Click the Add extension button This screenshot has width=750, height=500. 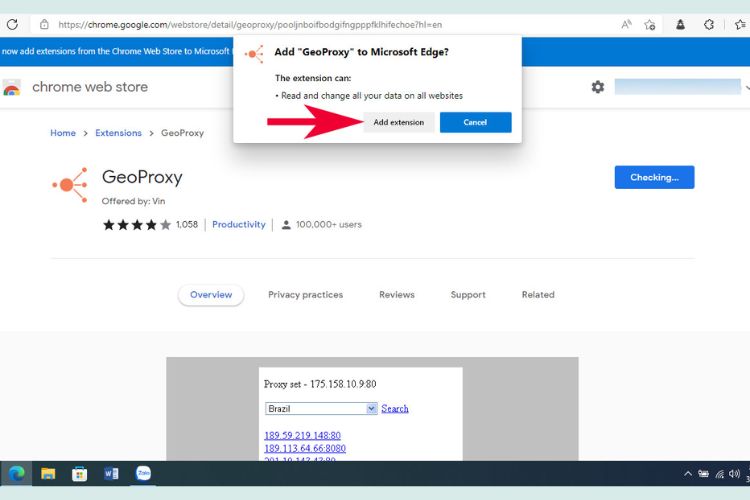tap(399, 122)
